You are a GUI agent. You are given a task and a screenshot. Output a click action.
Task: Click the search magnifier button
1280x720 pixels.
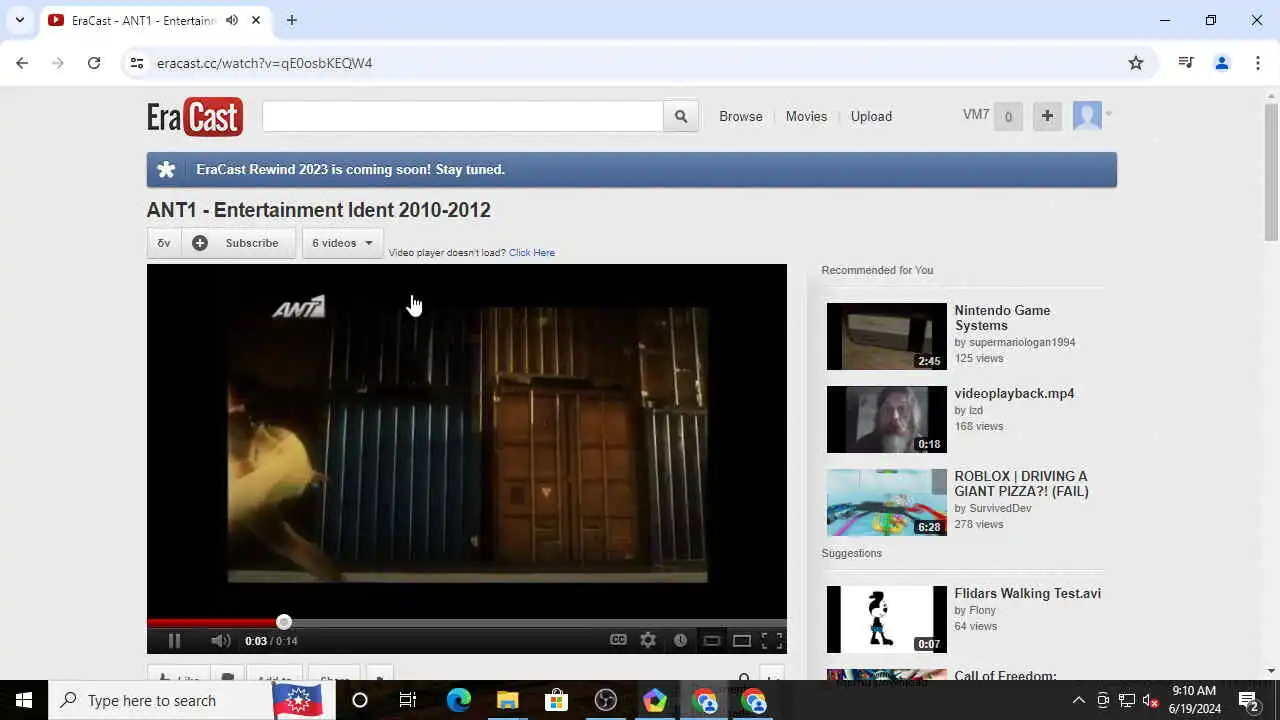tap(681, 116)
